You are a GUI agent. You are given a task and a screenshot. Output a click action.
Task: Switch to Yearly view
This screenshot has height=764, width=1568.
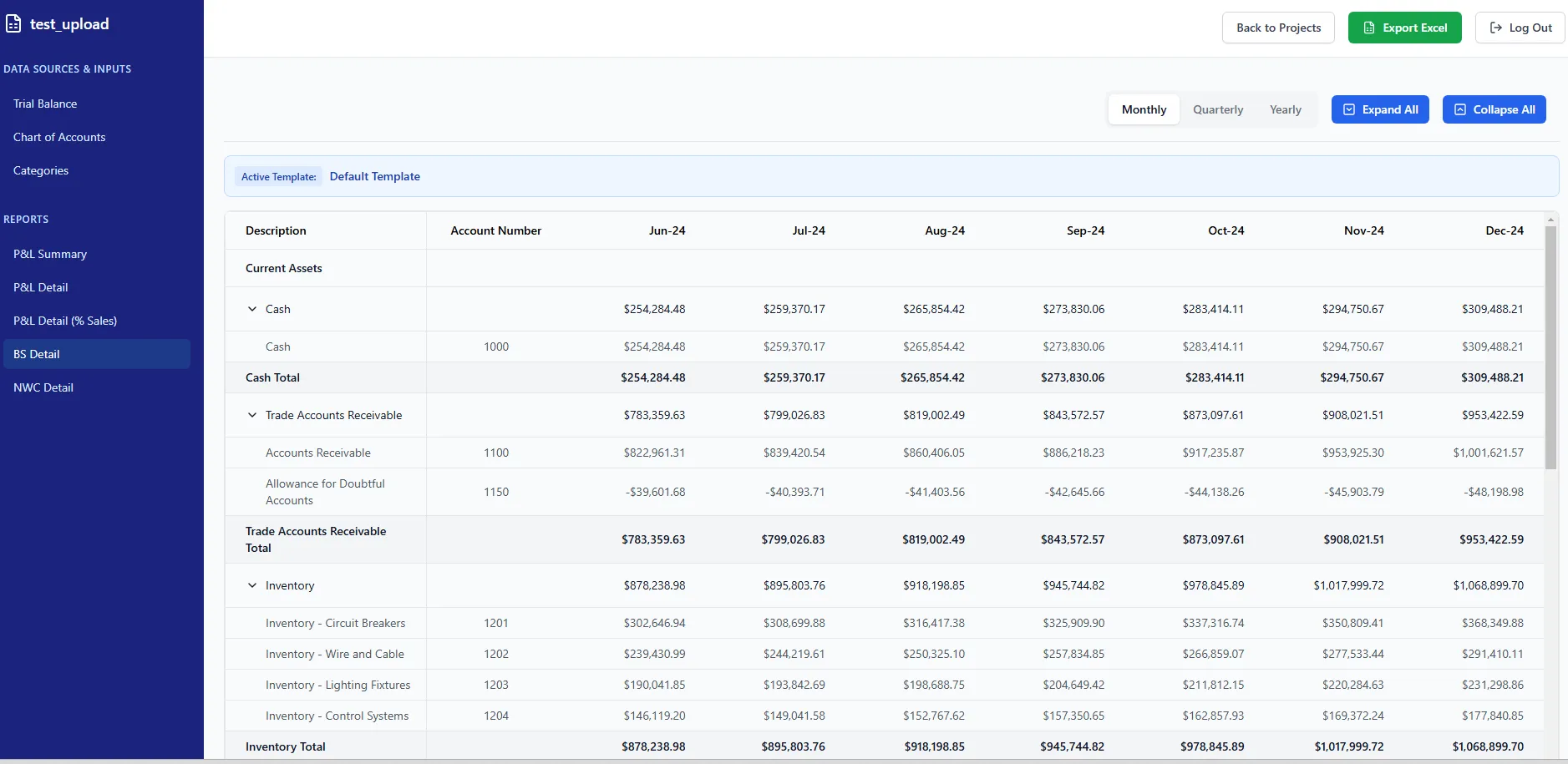tap(1286, 109)
